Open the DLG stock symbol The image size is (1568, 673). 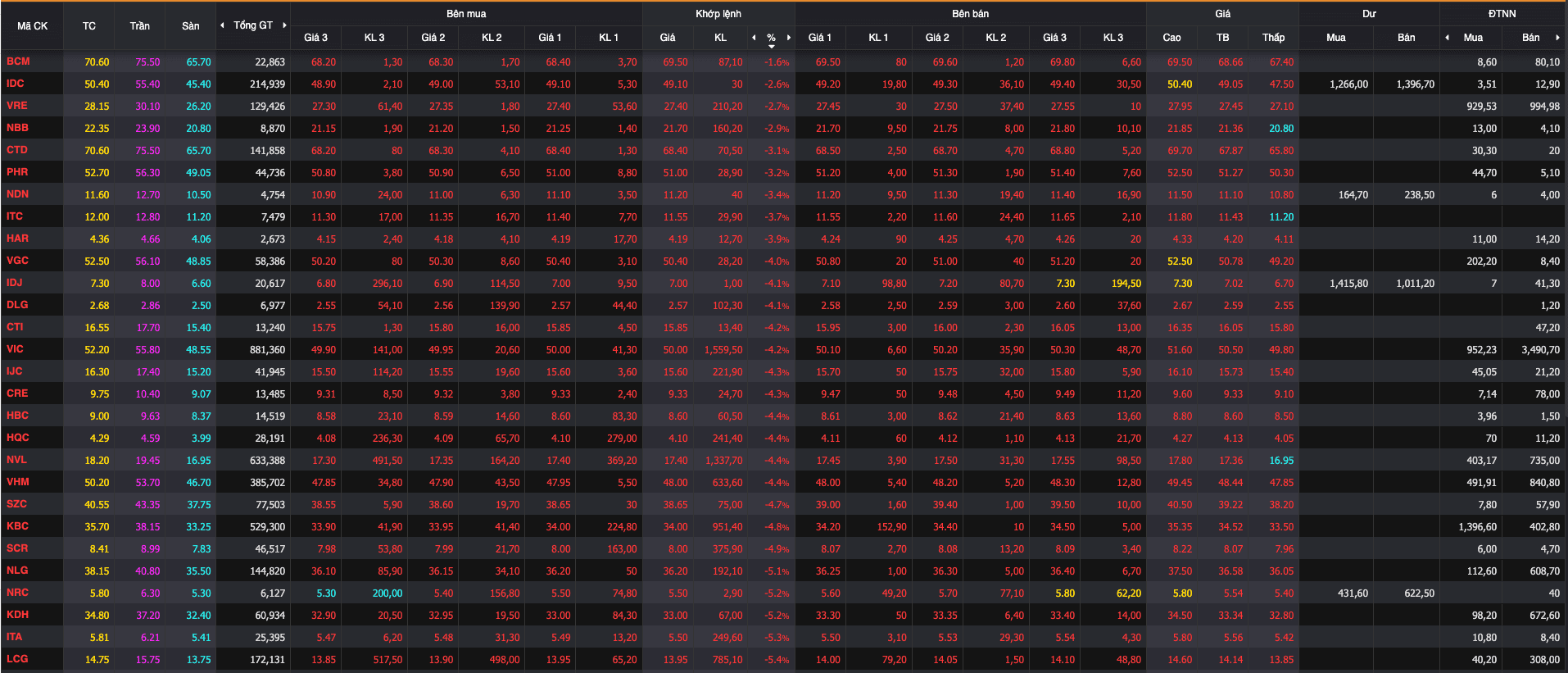[x=17, y=305]
